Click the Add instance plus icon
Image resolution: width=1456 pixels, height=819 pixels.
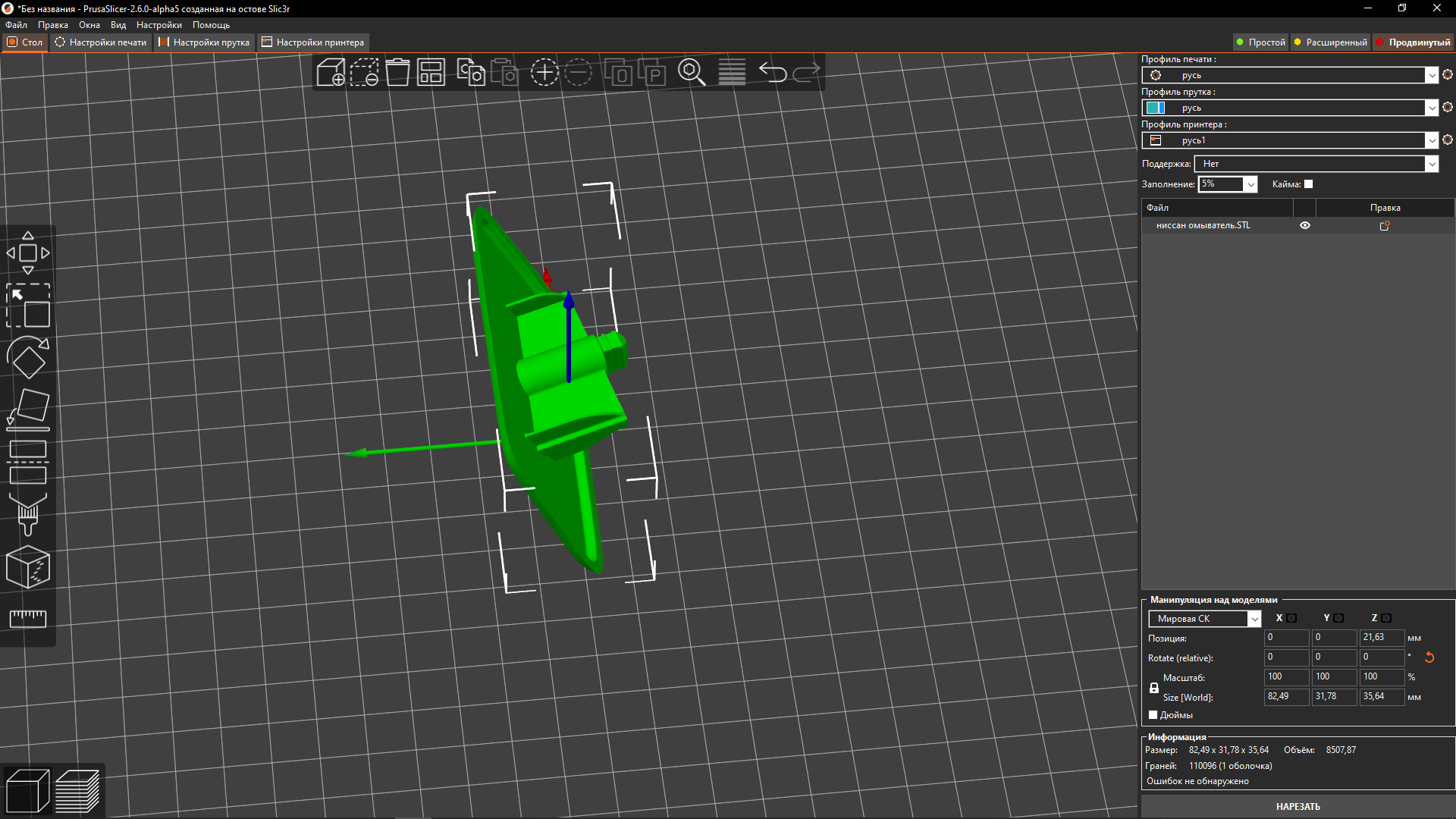(544, 73)
